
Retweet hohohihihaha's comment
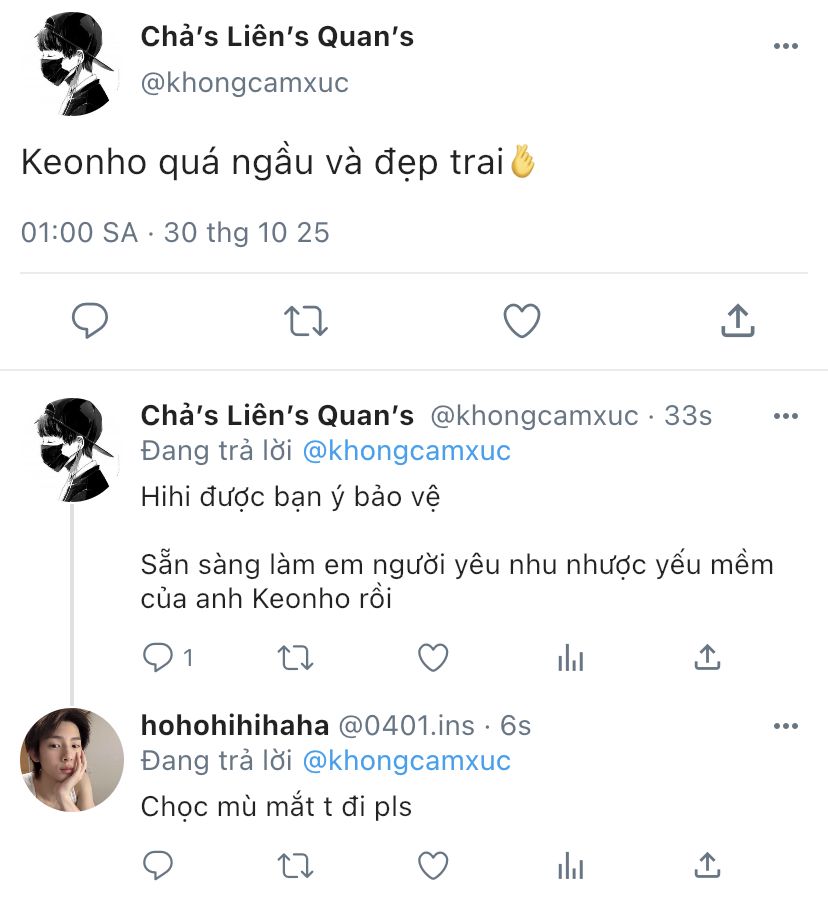point(295,865)
